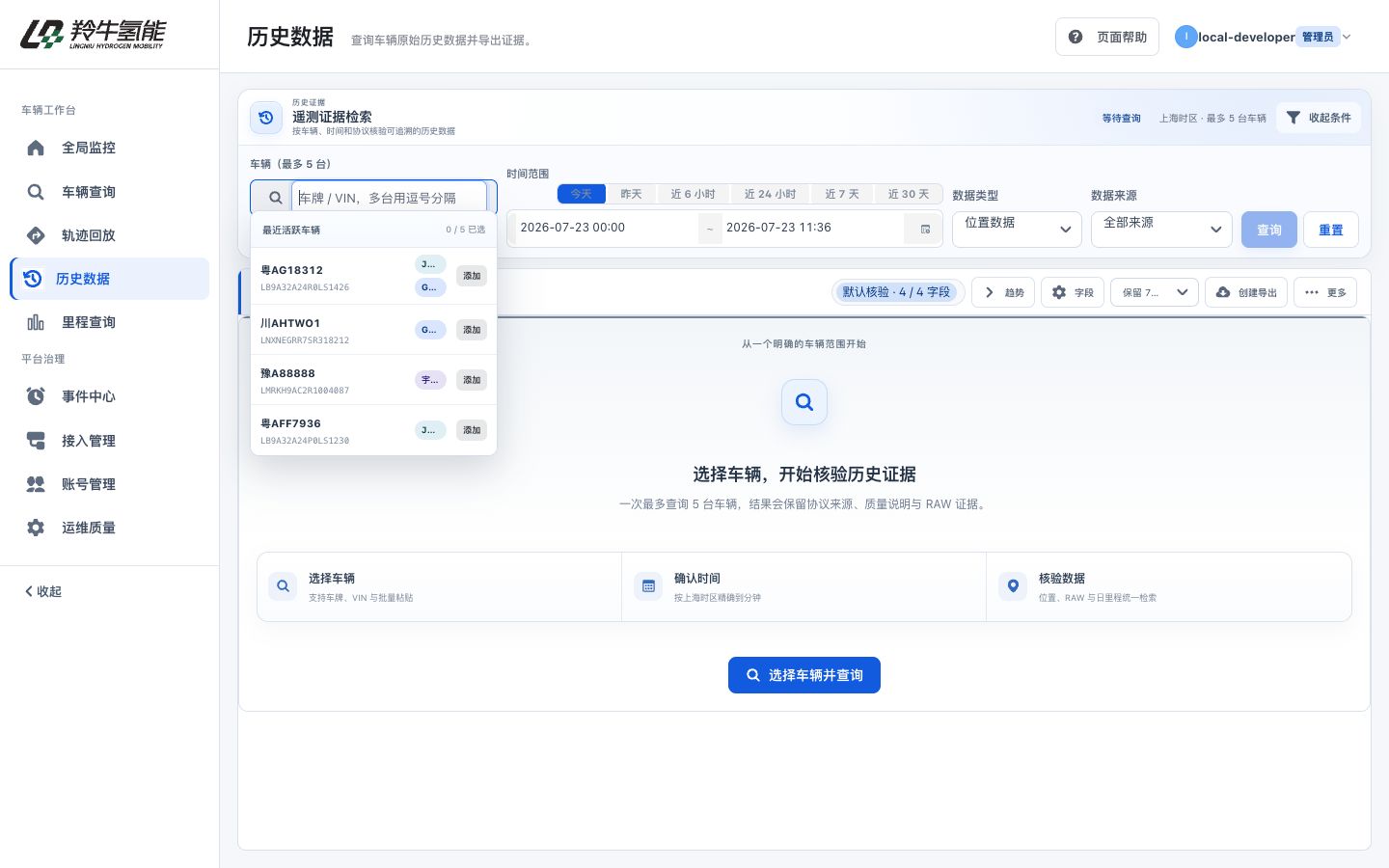Screen dimensions: 1389x868
Task: Click the 车牌 / VIN input field
Action: point(390,198)
